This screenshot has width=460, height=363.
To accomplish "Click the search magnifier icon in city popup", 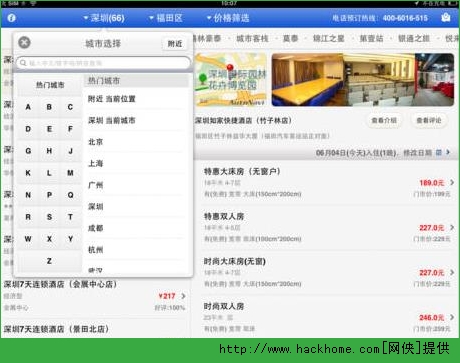I will [x=23, y=63].
